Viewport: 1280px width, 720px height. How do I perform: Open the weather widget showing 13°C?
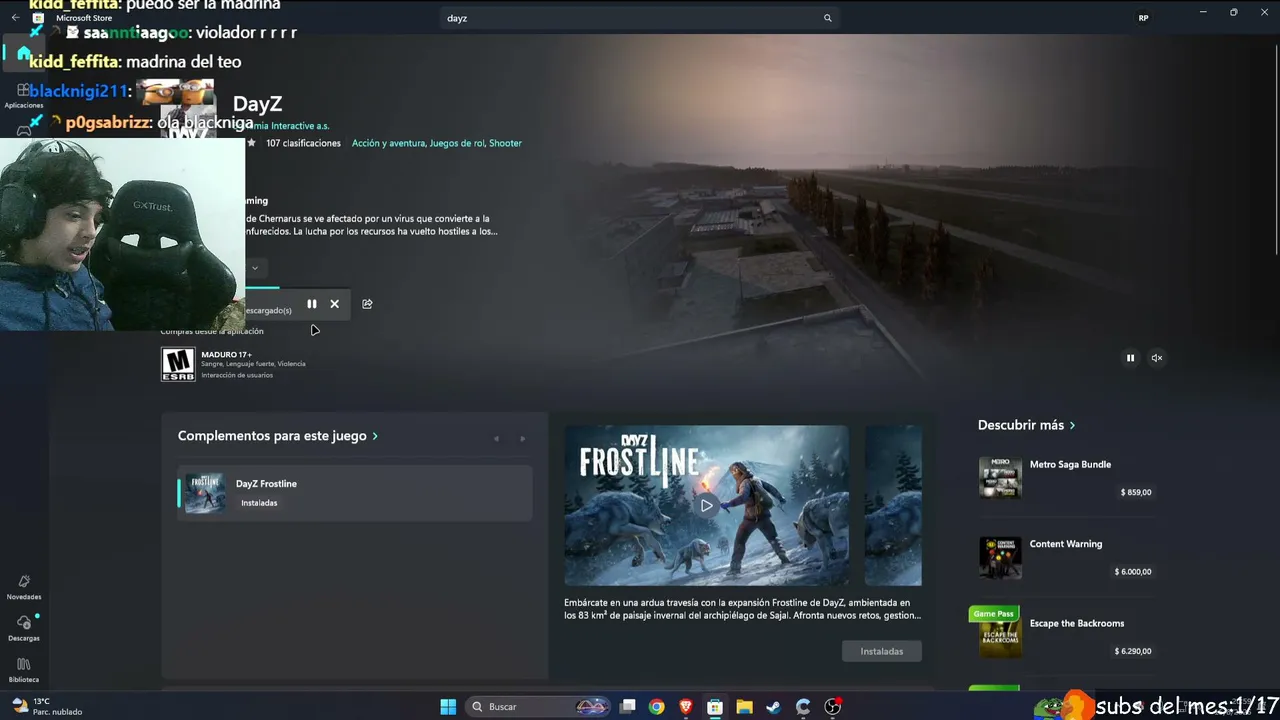point(47,707)
